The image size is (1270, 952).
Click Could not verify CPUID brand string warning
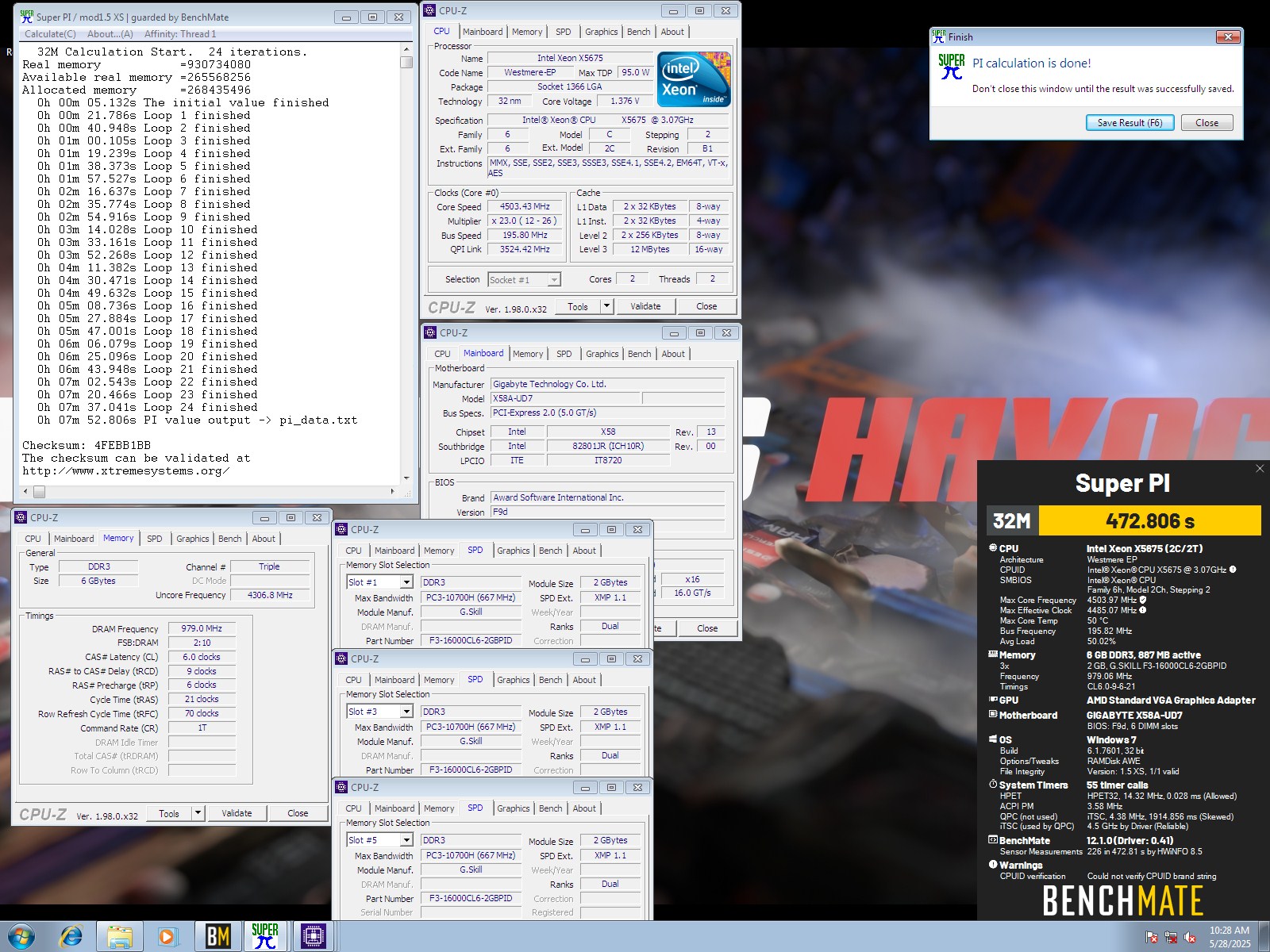[x=1151, y=877]
